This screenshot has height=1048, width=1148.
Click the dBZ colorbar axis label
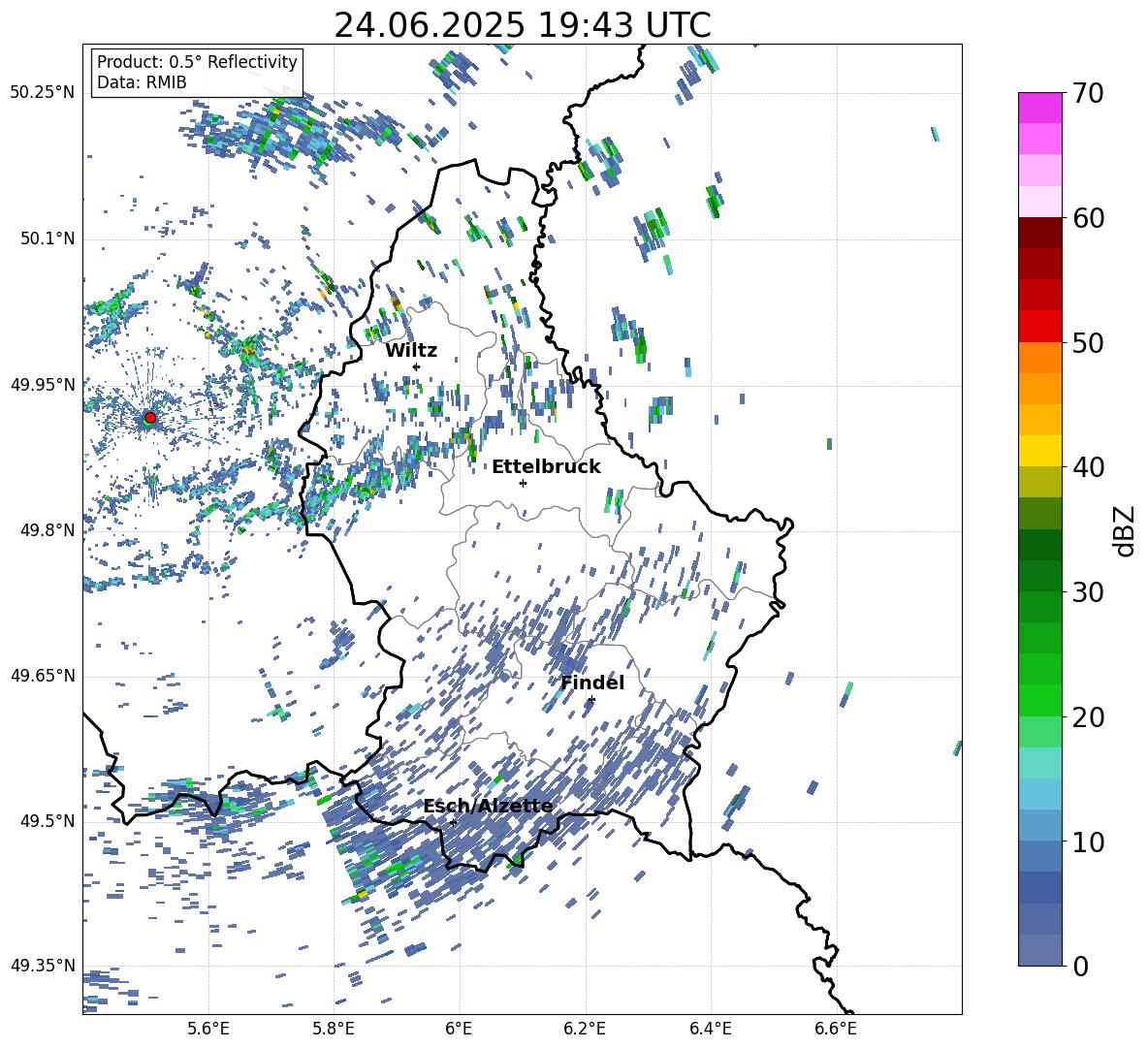pos(1126,530)
